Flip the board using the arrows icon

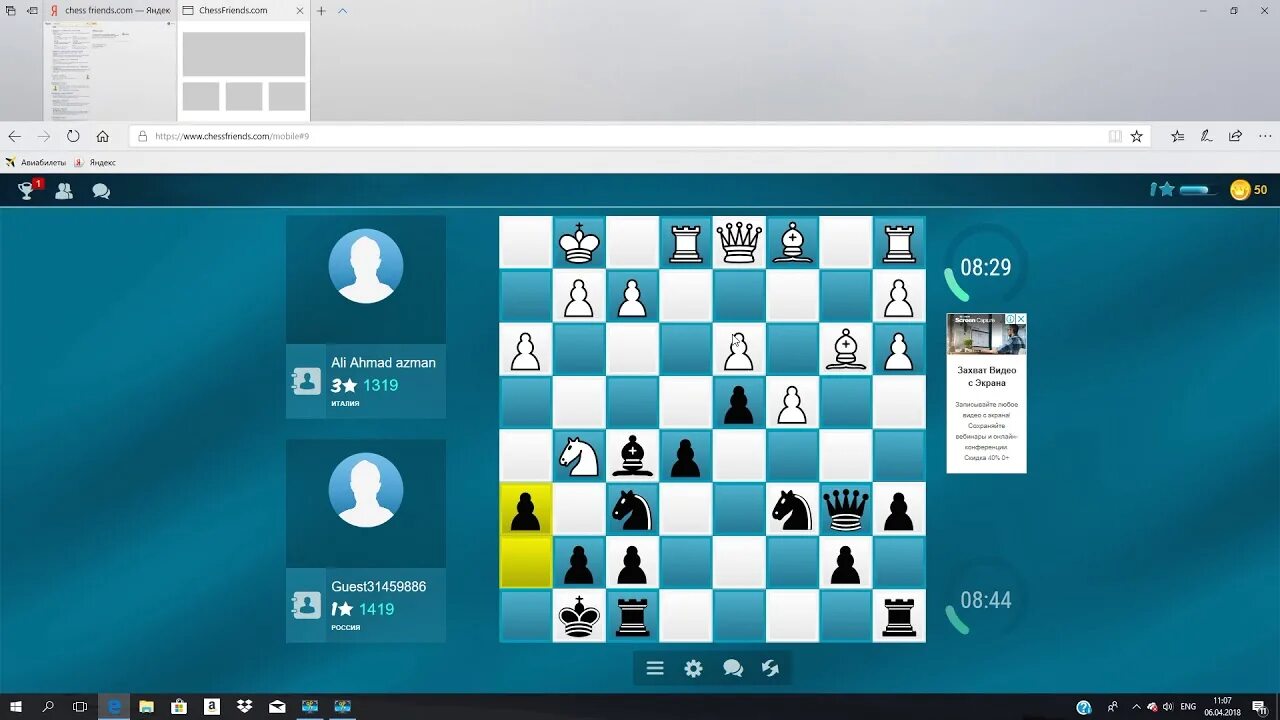[771, 667]
